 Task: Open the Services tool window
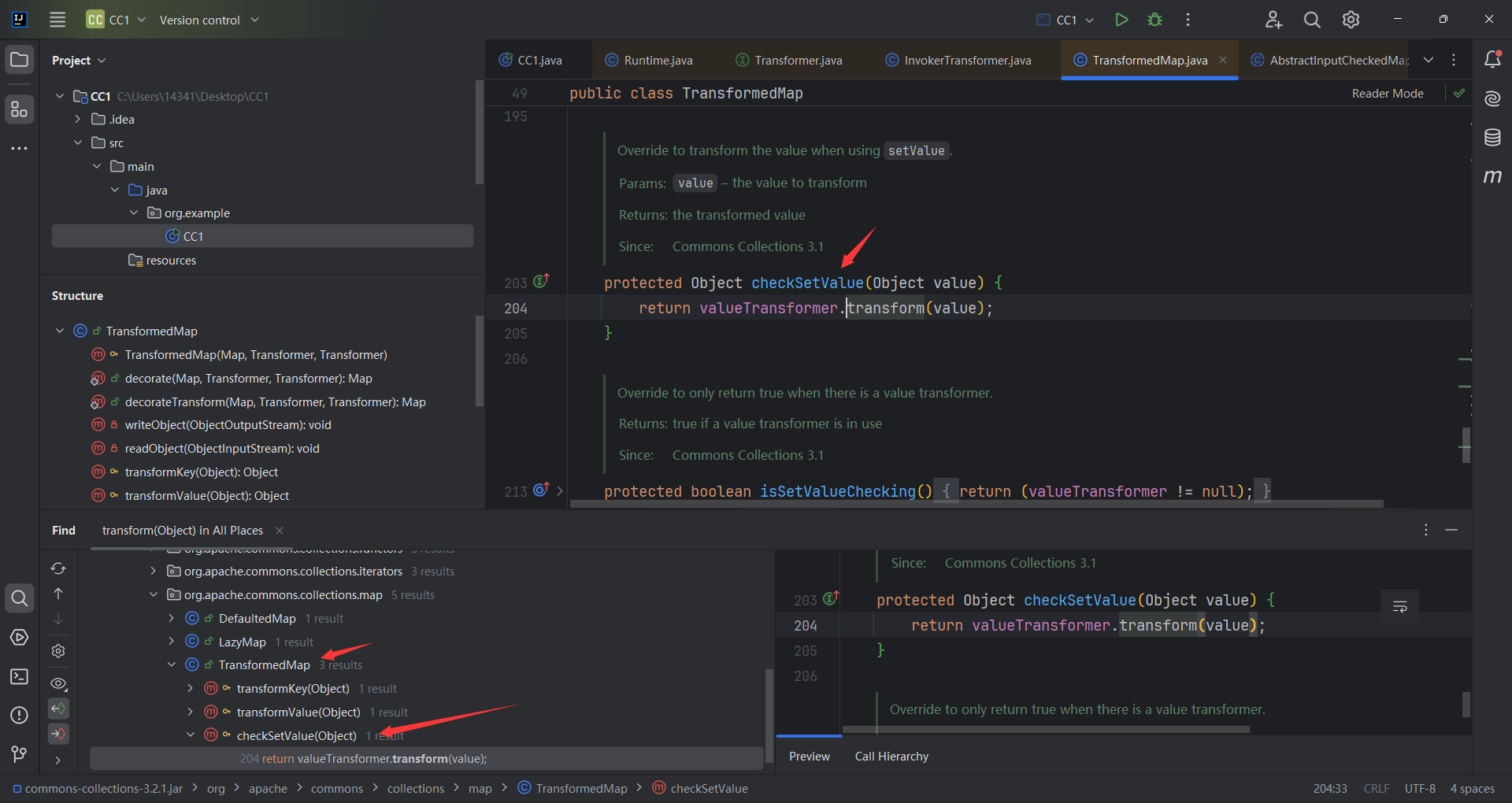pos(20,637)
